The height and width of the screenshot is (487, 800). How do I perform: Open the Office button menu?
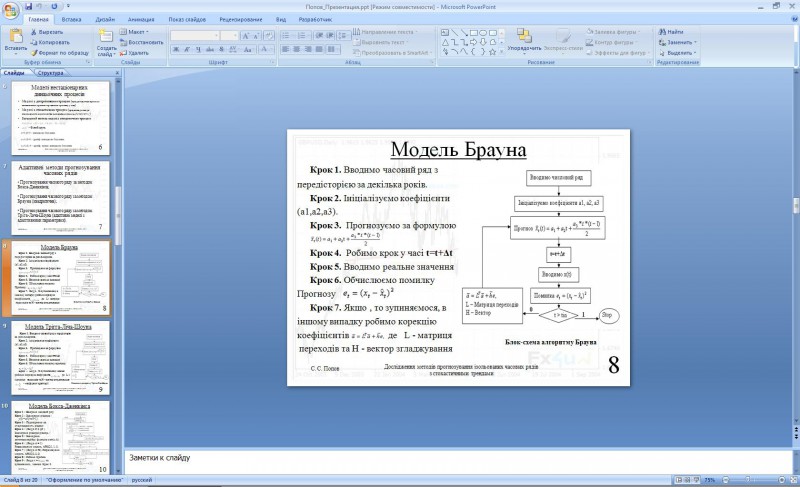[x=10, y=10]
